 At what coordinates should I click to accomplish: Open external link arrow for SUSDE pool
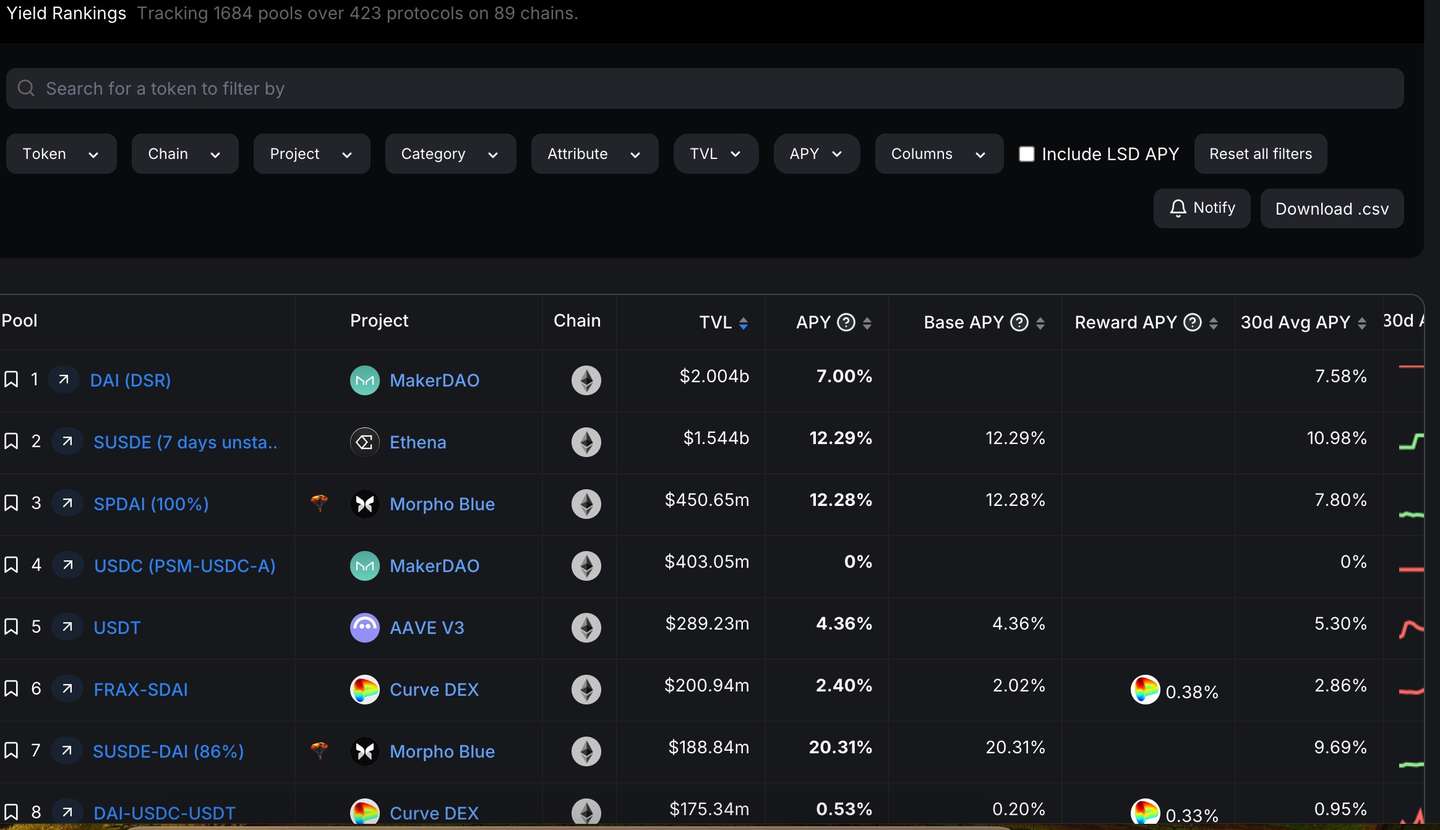[67, 442]
